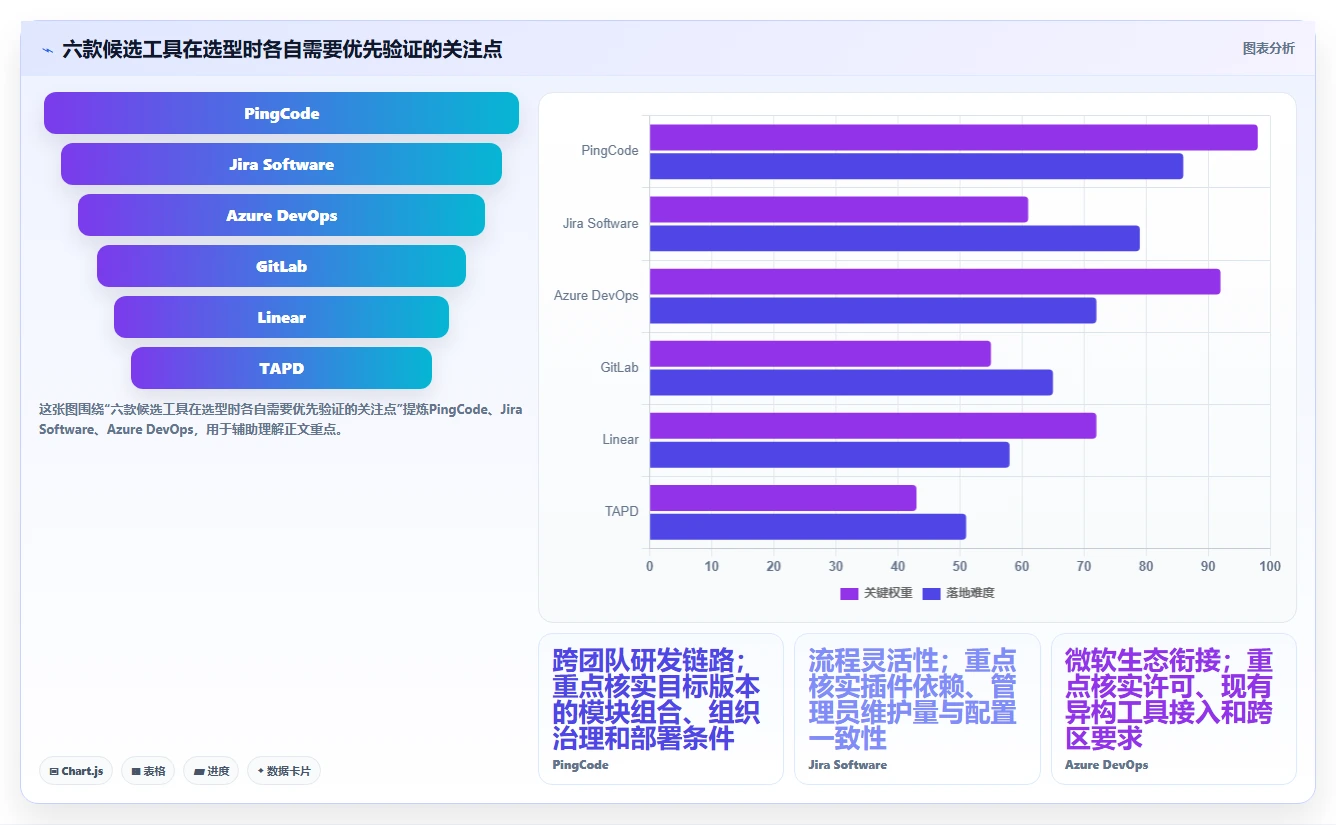Click the GitLab y-axis label
1336x825 pixels.
tap(619, 367)
